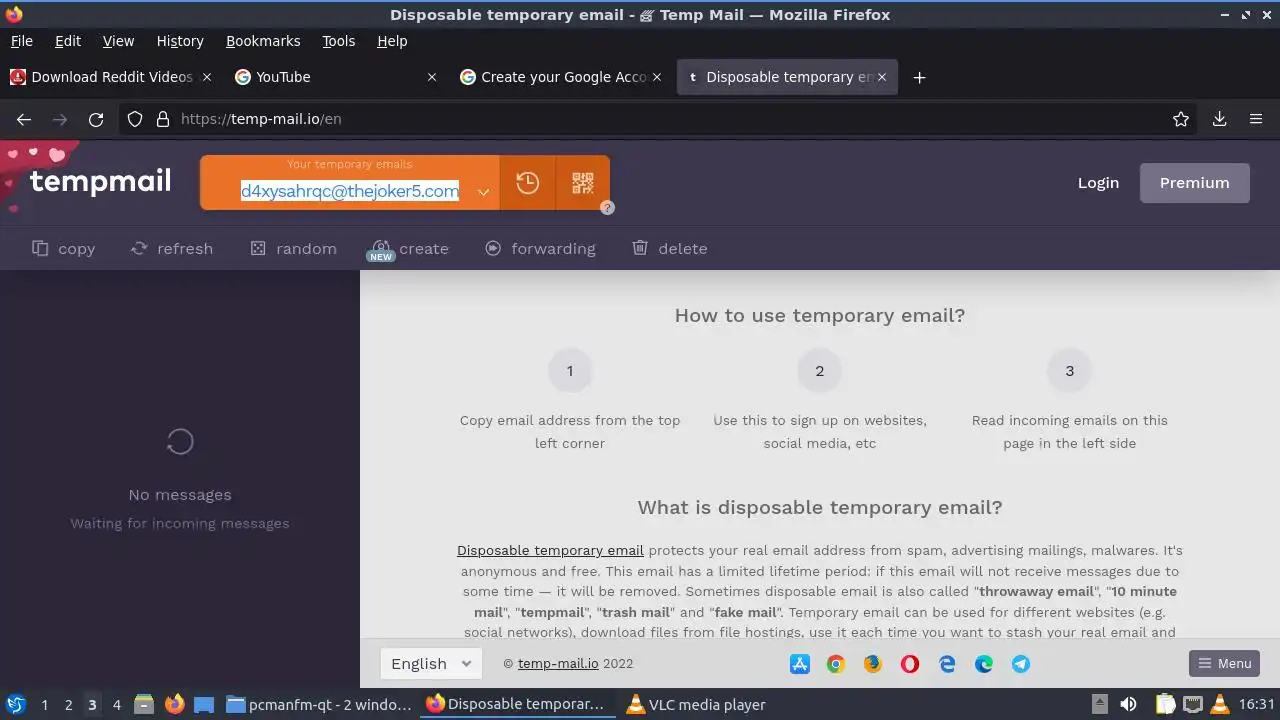This screenshot has height=720, width=1280.
Task: Open the system start menu icon
Action: (x=15, y=704)
